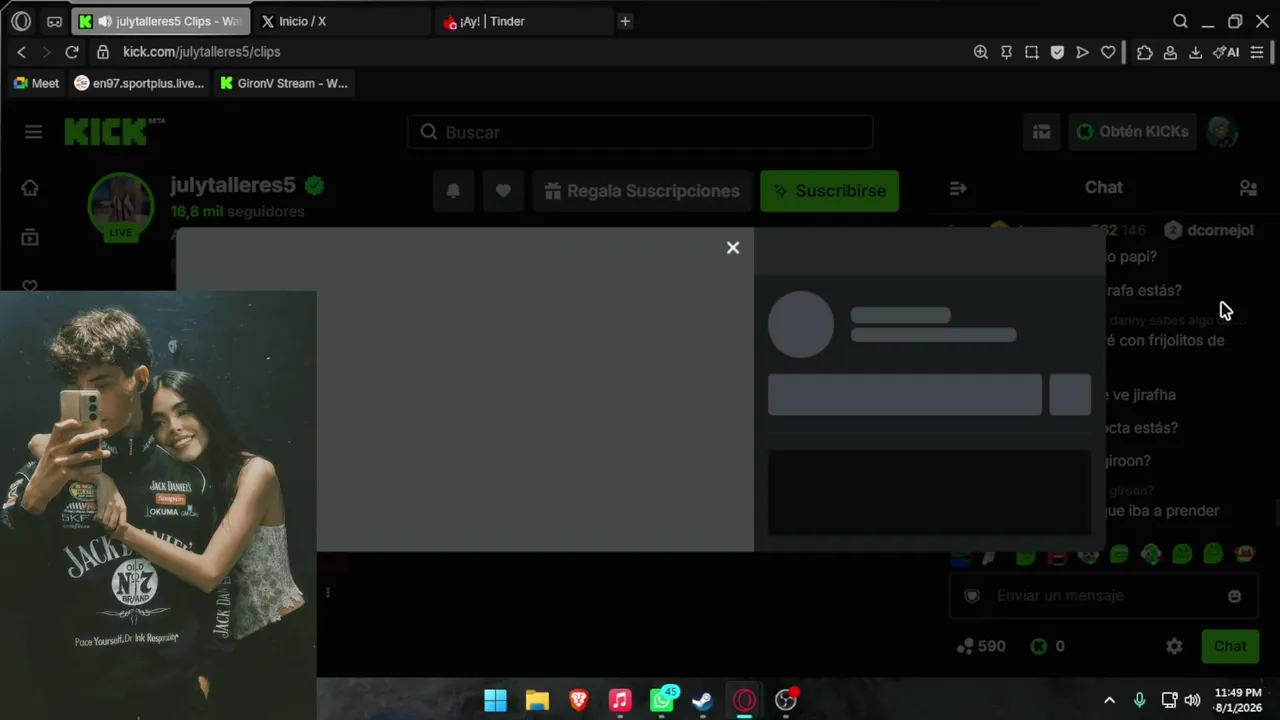Go back to the previous page
This screenshot has height=720, width=1280.
coord(22,52)
